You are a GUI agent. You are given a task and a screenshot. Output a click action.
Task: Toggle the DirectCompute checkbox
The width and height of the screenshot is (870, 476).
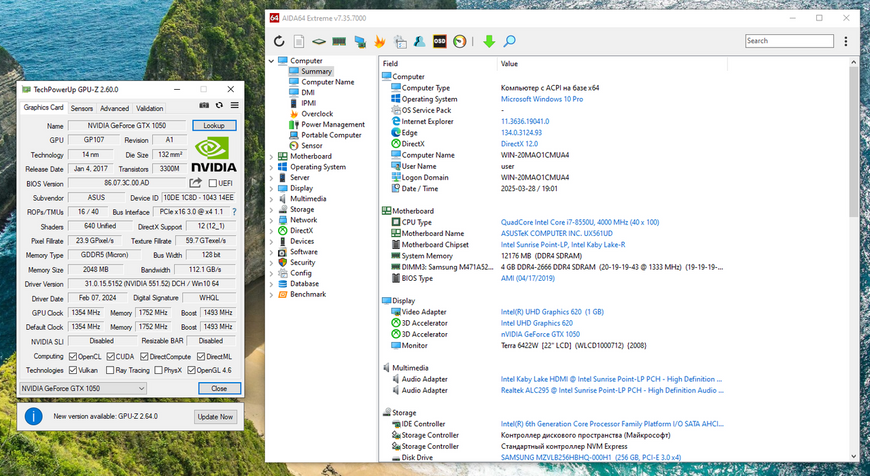(x=144, y=356)
